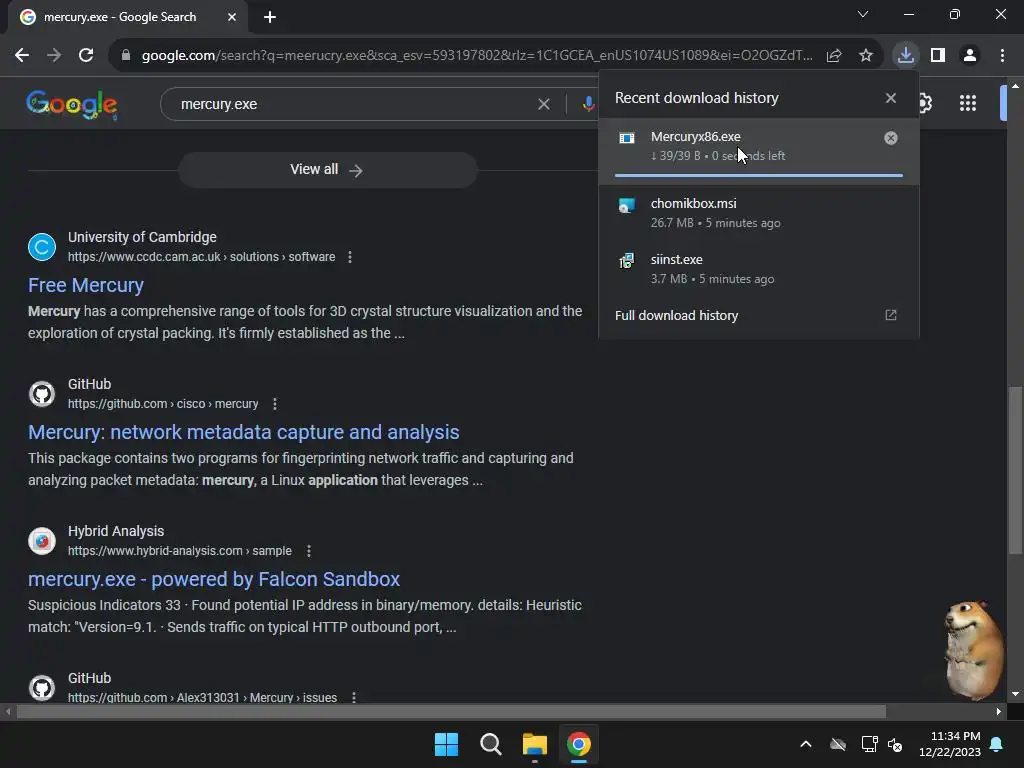The width and height of the screenshot is (1024, 768).
Task: Open the Mercuryx86.exe download entry
Action: tap(759, 150)
